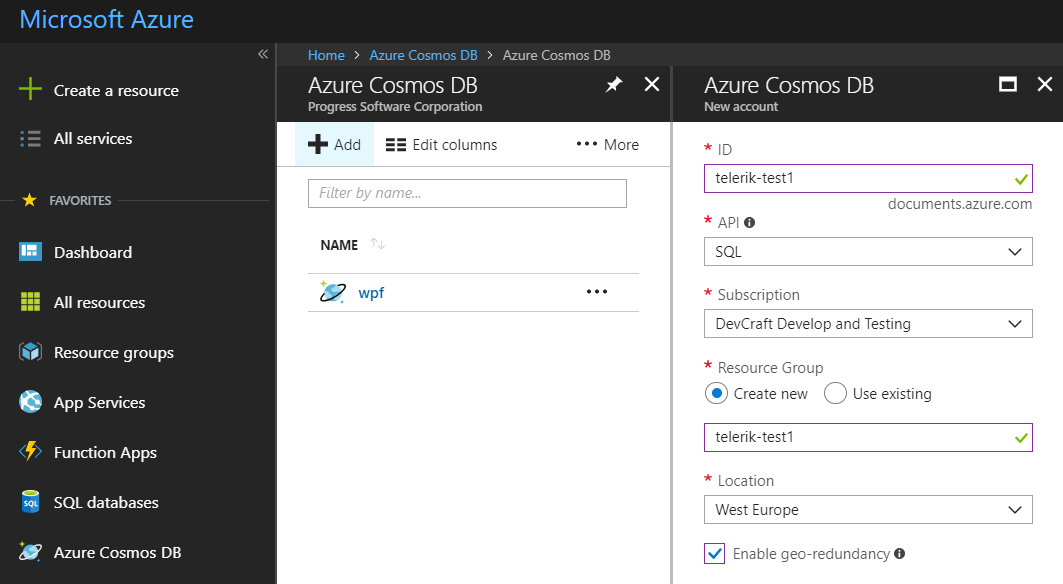This screenshot has height=584, width=1063.
Task: Click the Create a resource plus icon
Action: pos(31,90)
